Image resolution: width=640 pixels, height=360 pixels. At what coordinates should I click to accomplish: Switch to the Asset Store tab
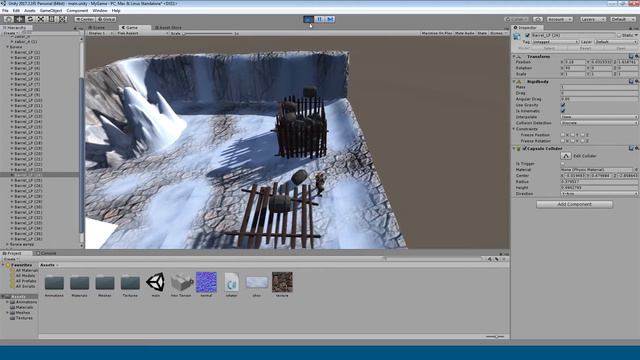[x=168, y=27]
